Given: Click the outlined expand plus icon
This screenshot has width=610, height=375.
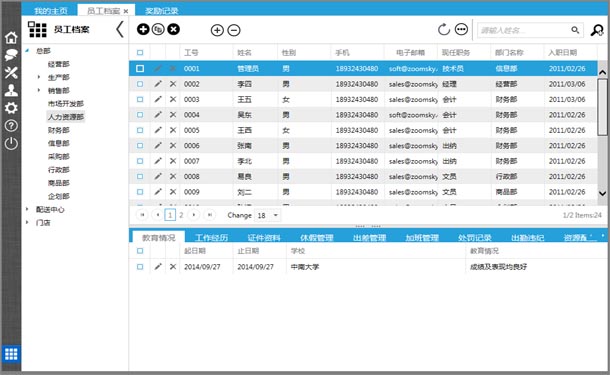Looking at the screenshot, I should coord(217,30).
